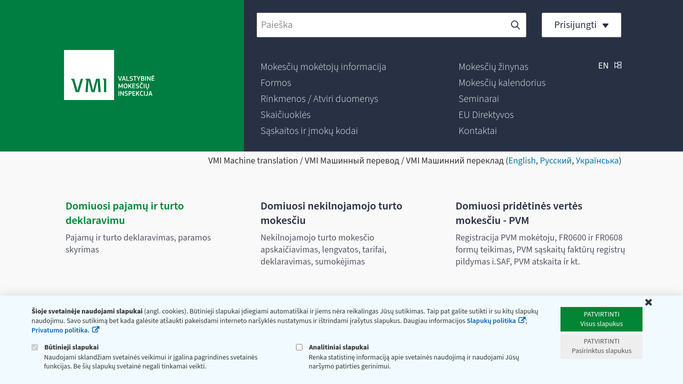This screenshot has height=384, width=683.
Task: Toggle the Analitiniai slapukai checkbox
Action: (x=299, y=347)
